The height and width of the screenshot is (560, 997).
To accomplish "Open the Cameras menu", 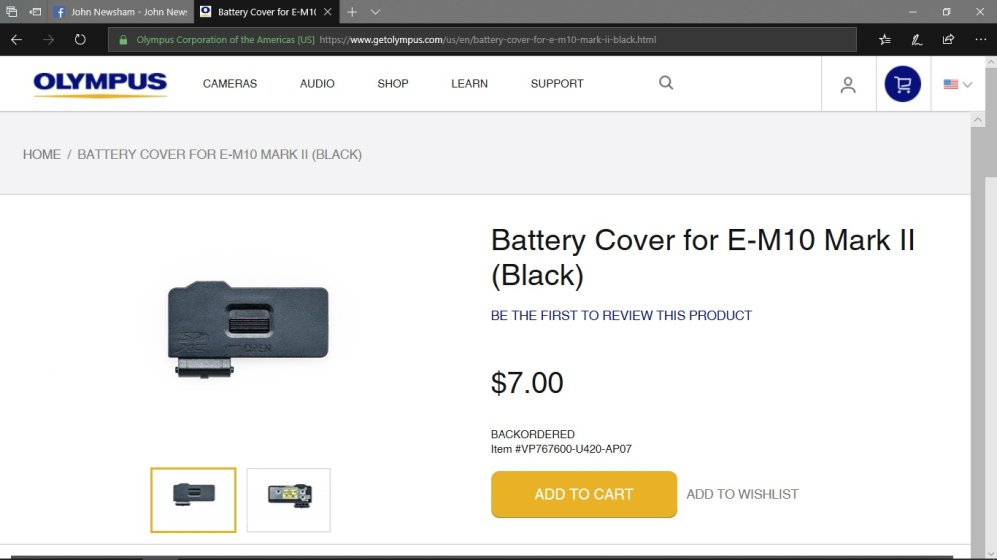I will (x=230, y=83).
